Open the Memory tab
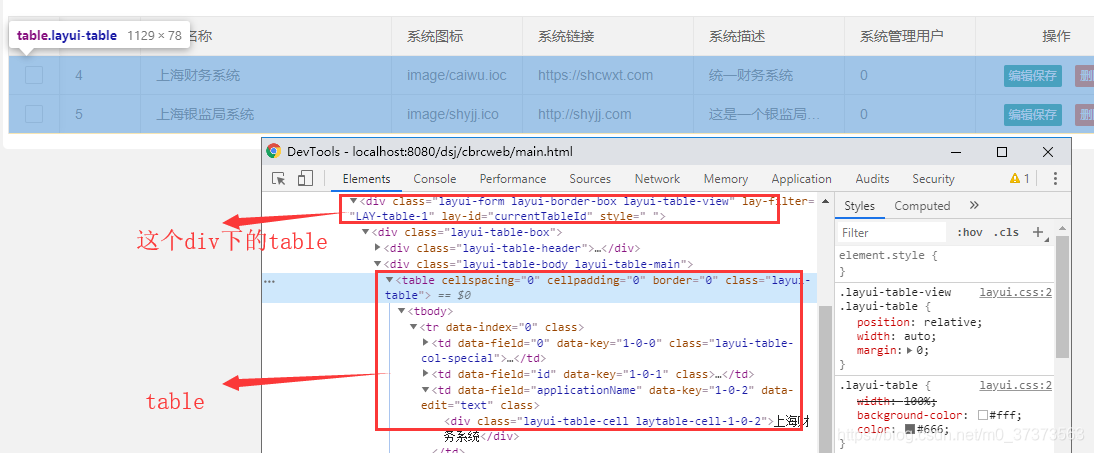 (726, 179)
